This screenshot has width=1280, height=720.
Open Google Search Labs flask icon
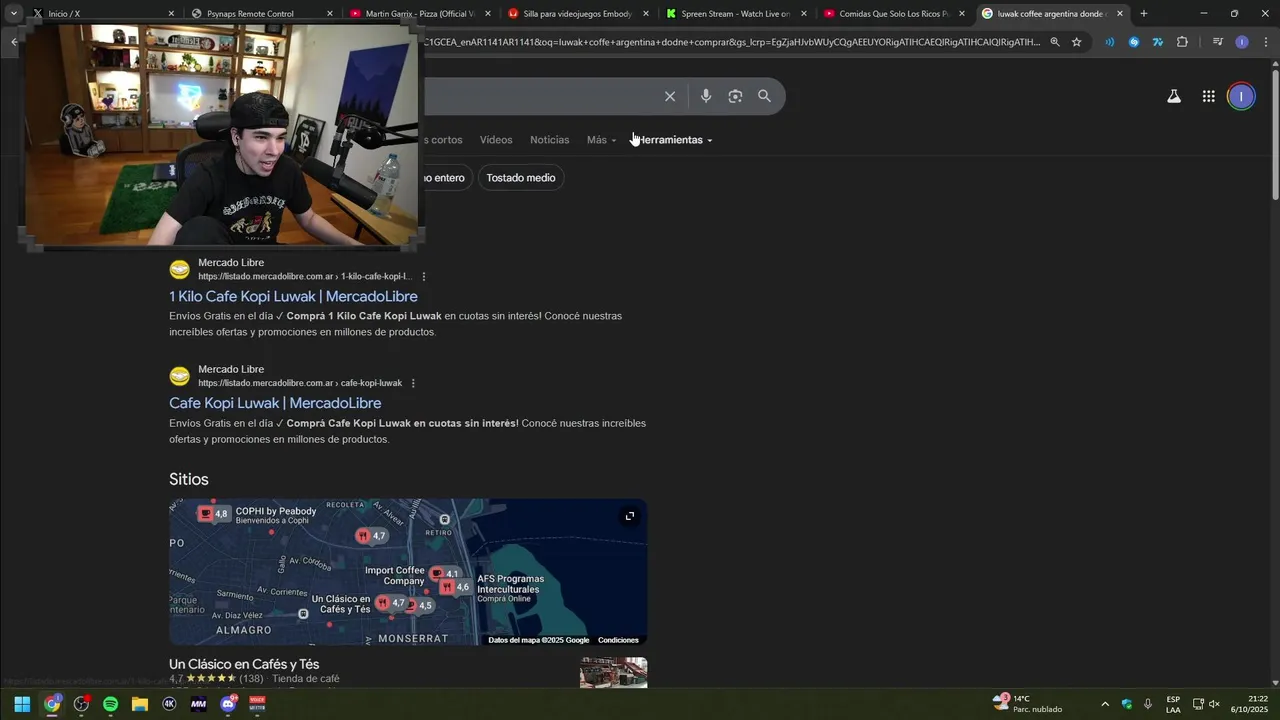click(x=1174, y=96)
